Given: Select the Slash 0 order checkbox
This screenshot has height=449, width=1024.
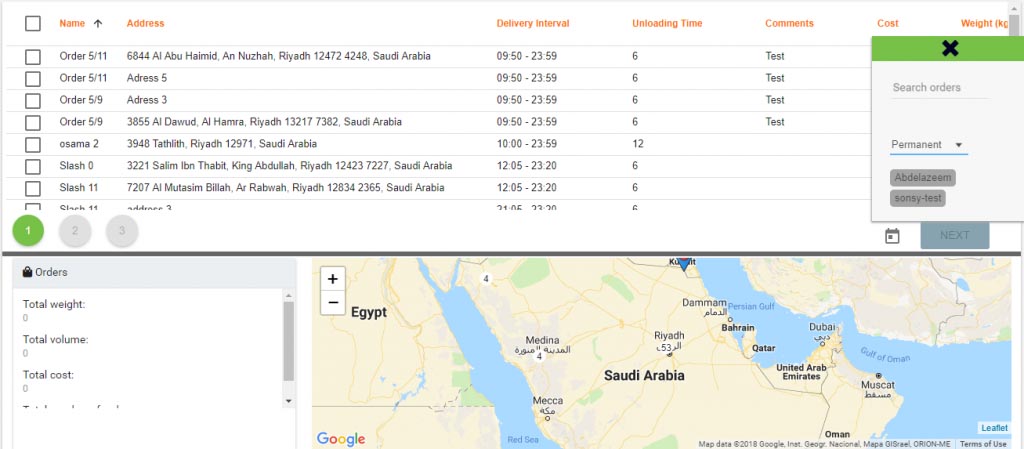Looking at the screenshot, I should coord(33,166).
